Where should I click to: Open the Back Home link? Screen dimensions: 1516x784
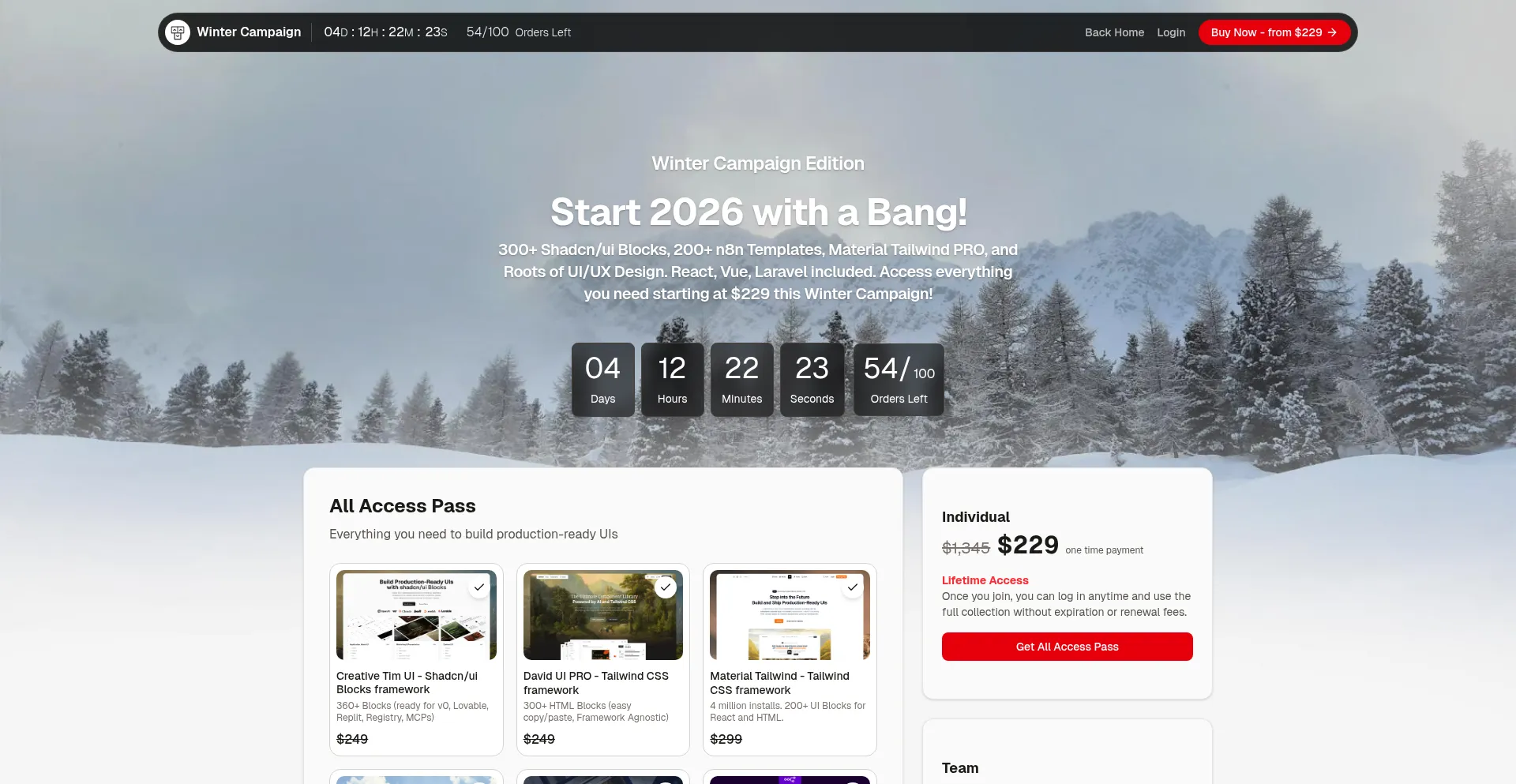tap(1114, 32)
